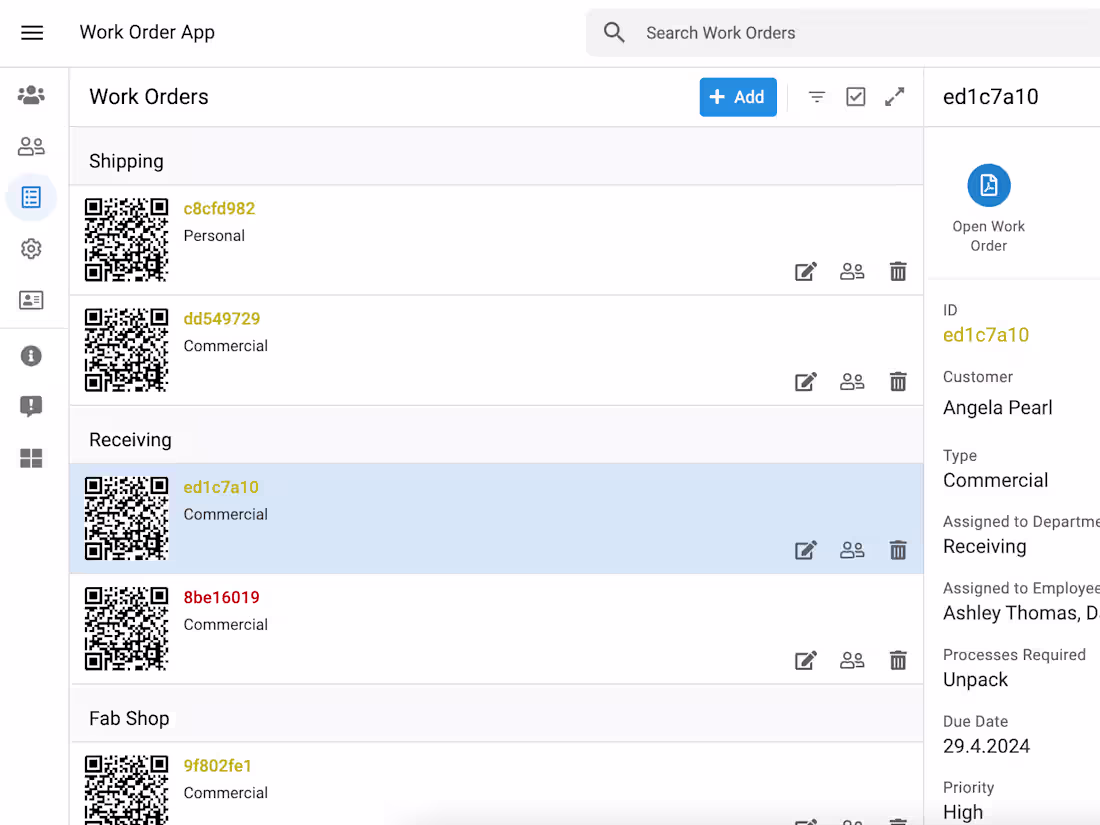Image resolution: width=1100 pixels, height=825 pixels.
Task: Select the Receiving section header
Action: pyautogui.click(x=130, y=438)
